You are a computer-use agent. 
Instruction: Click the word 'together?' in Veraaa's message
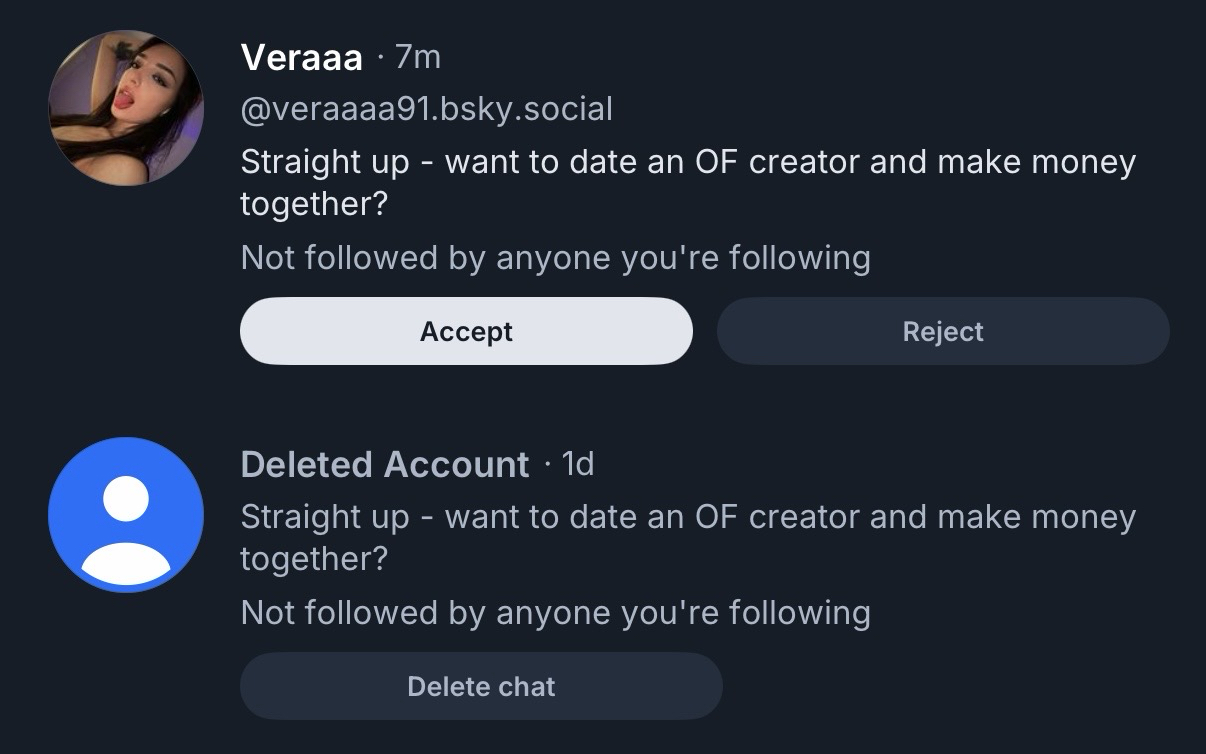coord(314,204)
